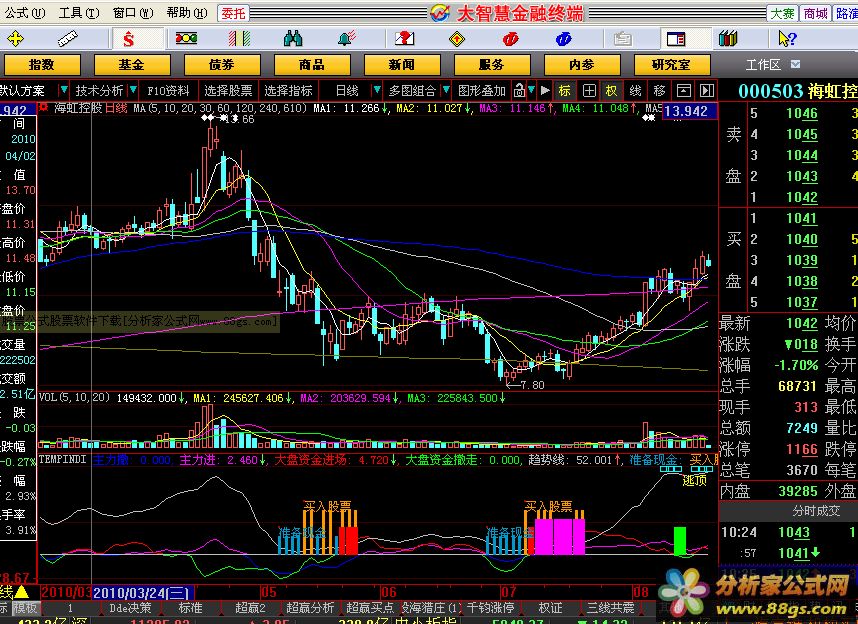Open the 商城 link at top right
The height and width of the screenshot is (624, 858).
tap(815, 13)
